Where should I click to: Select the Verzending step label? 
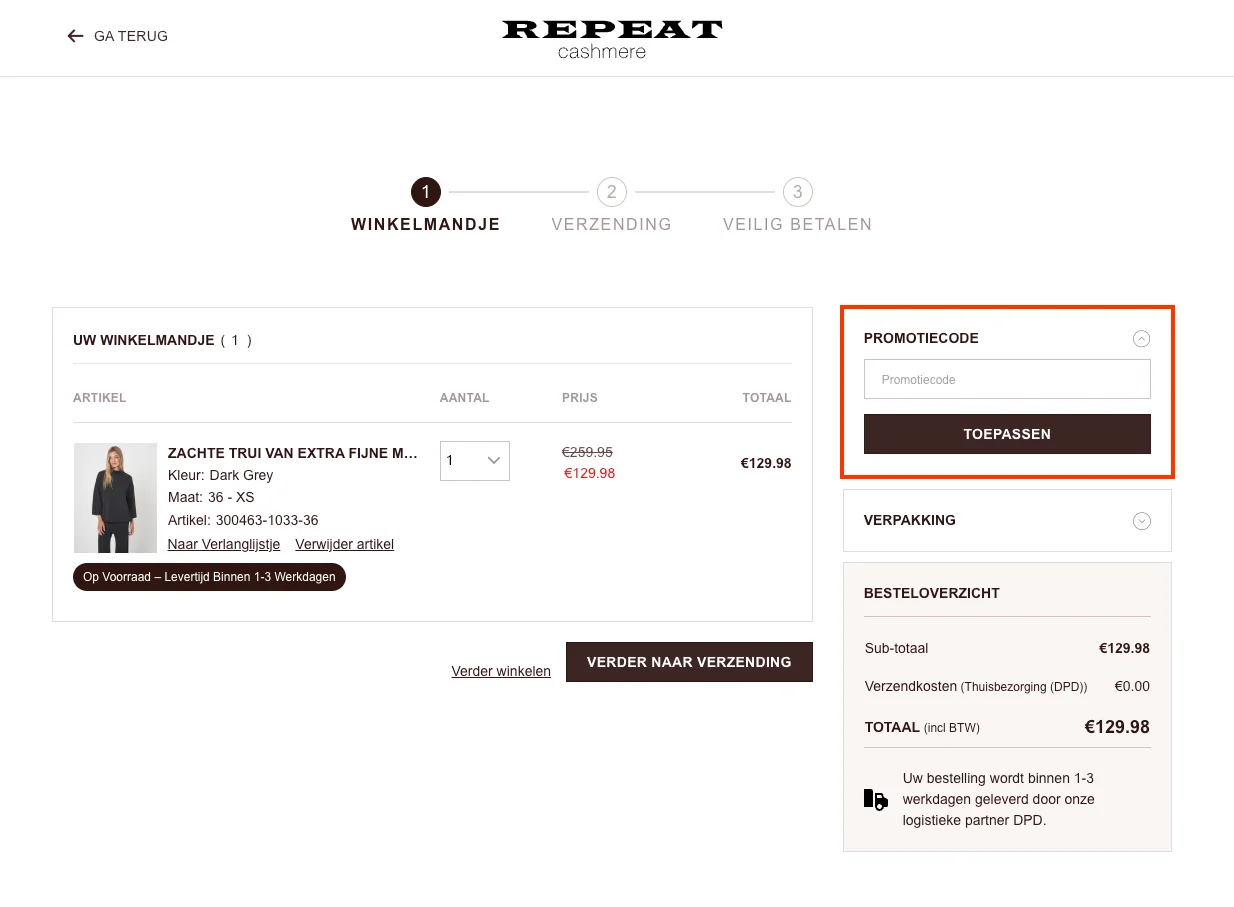point(611,224)
